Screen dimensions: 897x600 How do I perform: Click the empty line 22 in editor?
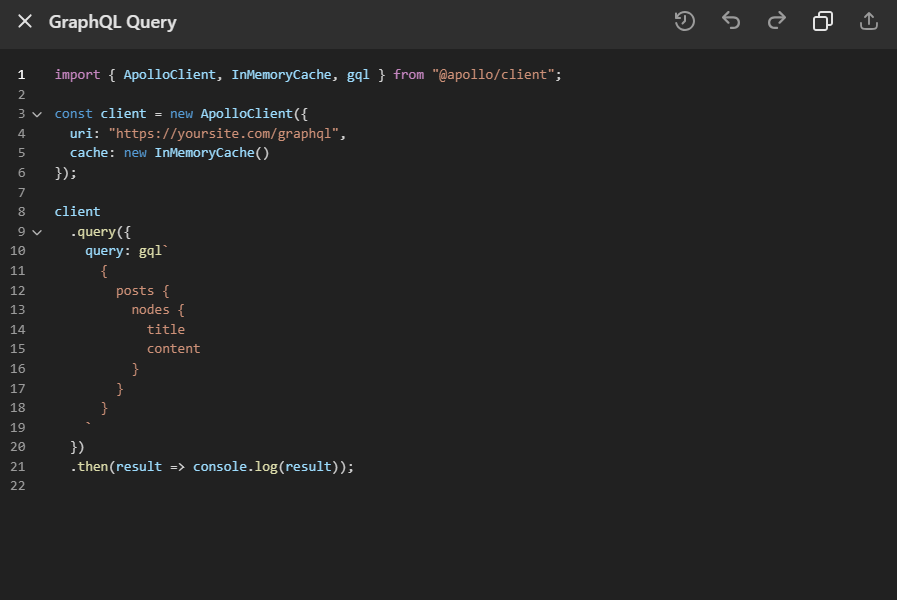(300, 486)
